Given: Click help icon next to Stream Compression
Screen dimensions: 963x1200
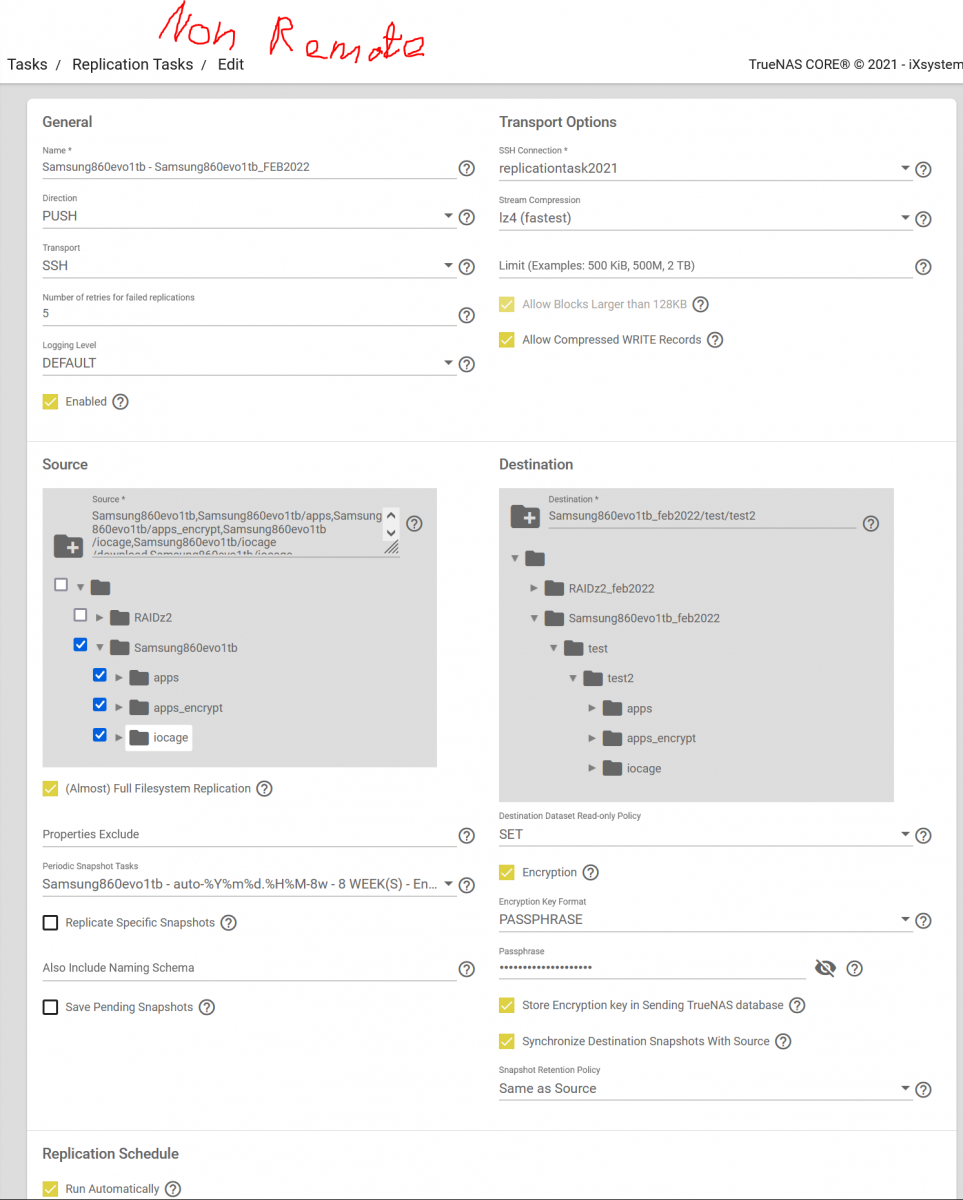Looking at the screenshot, I should click(x=923, y=219).
